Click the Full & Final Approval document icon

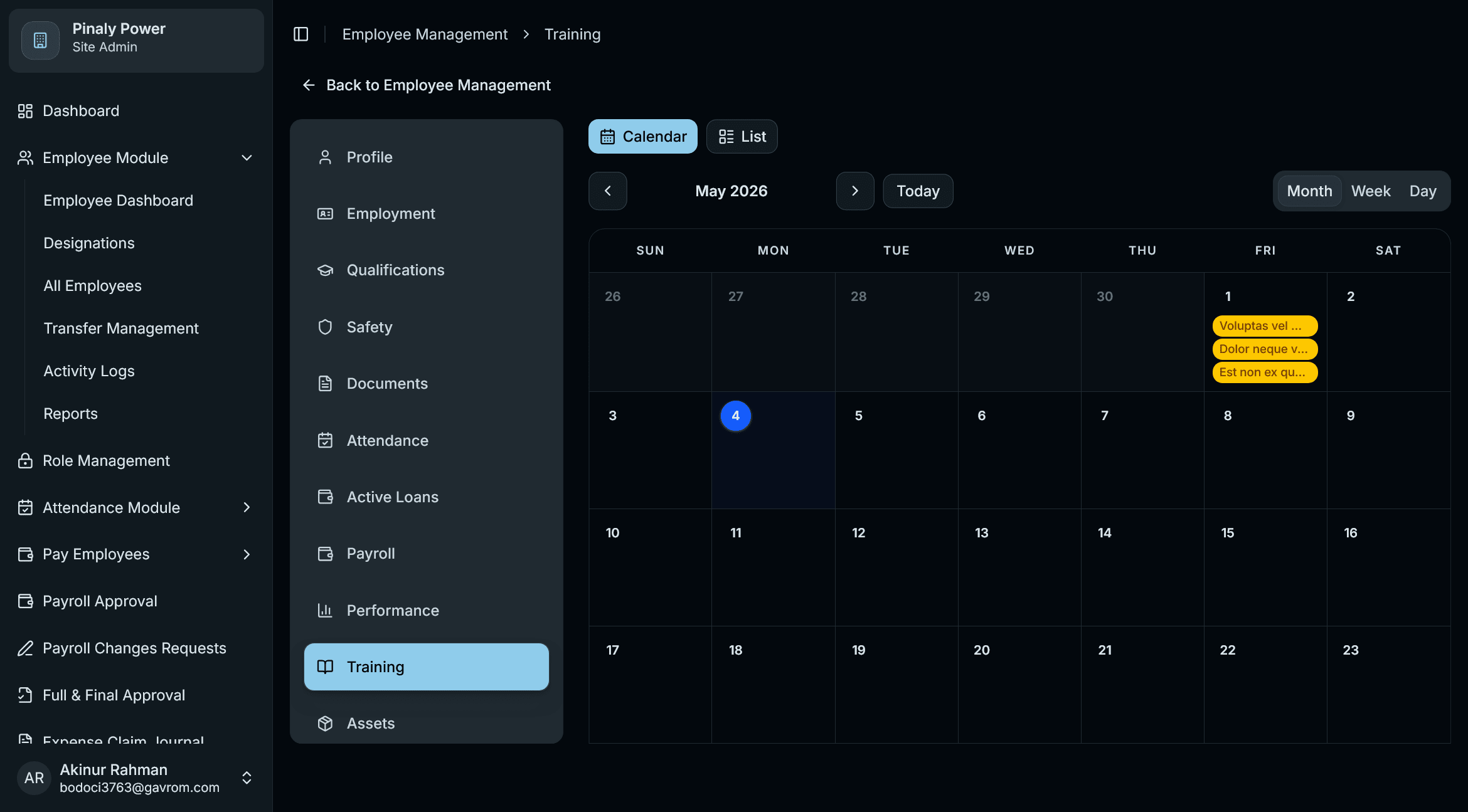click(25, 695)
